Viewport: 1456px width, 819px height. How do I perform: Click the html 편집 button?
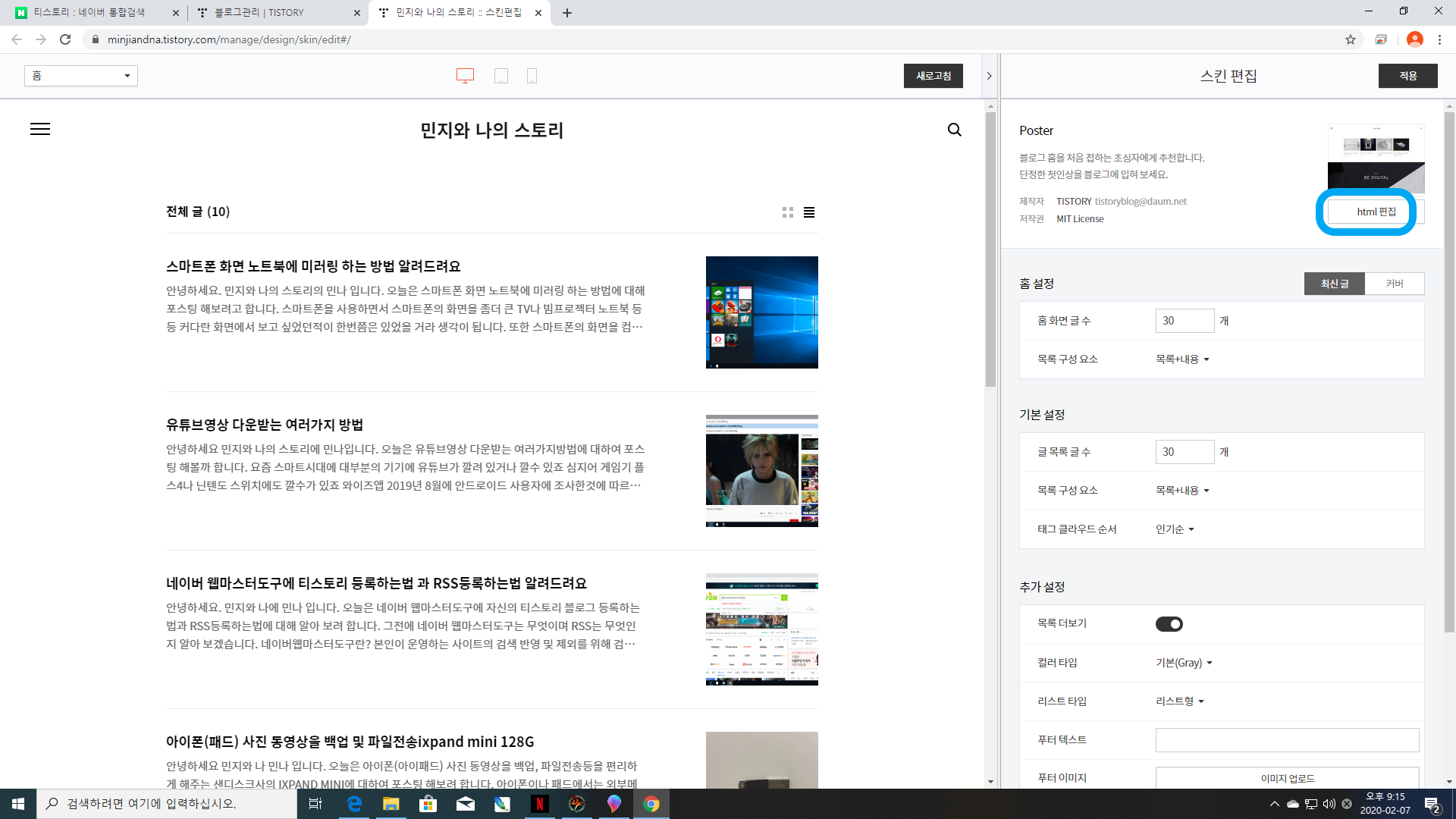coord(1376,212)
